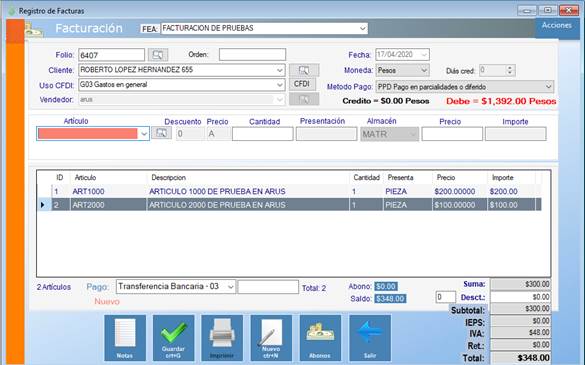The height and width of the screenshot is (365, 585).
Task: Open the Artículo combo box arrow
Action: [144, 134]
